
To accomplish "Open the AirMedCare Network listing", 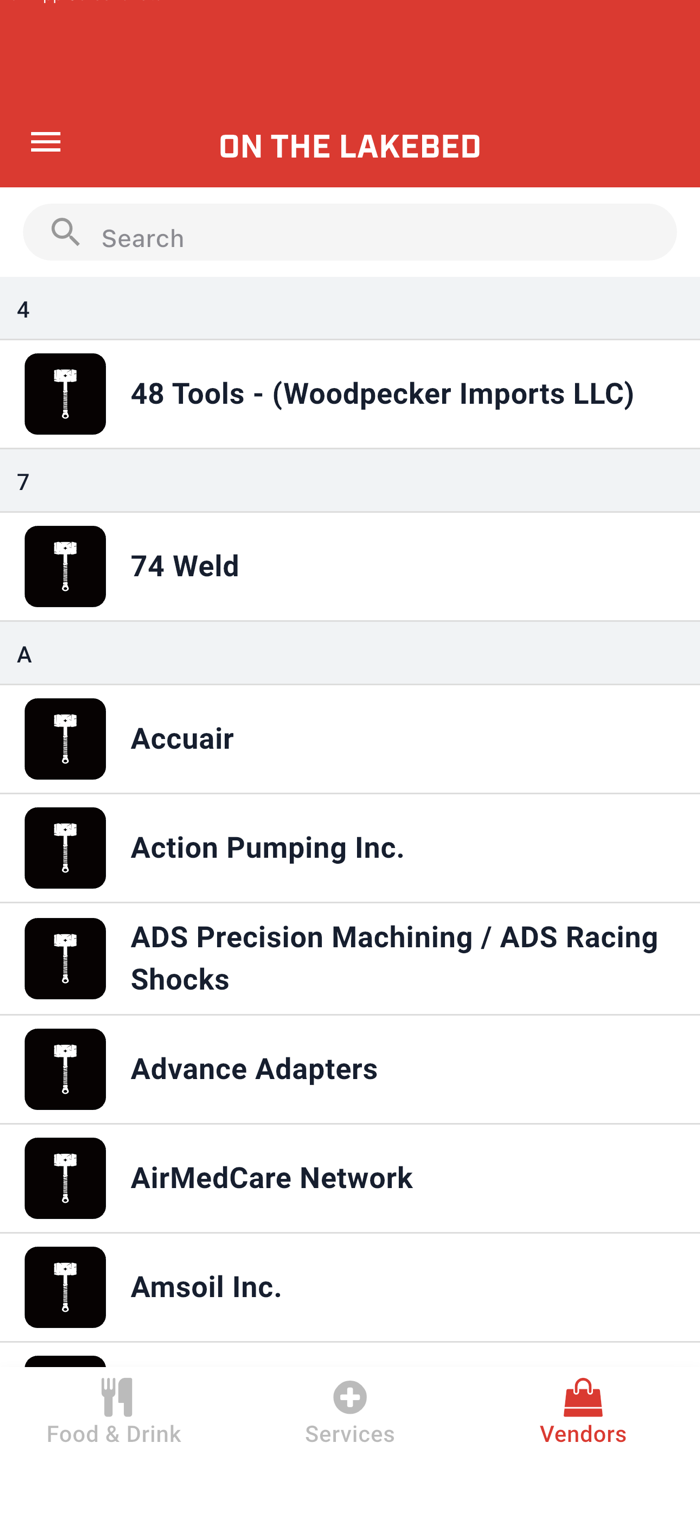I will (x=271, y=1178).
